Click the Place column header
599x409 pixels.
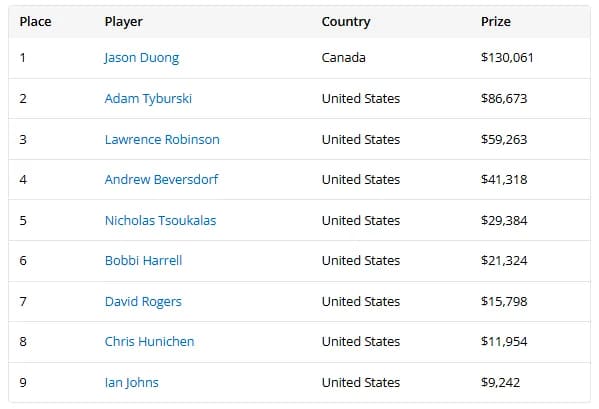point(36,21)
